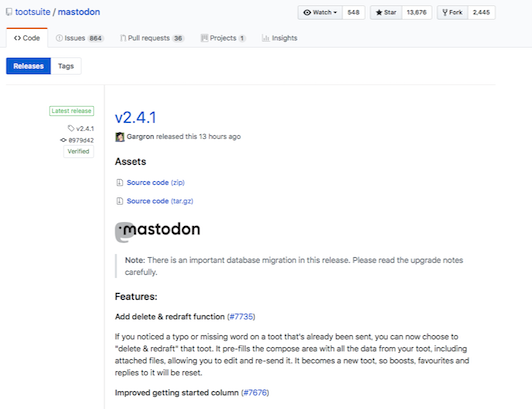This screenshot has height=409, width=532.
Task: Select the Releases toggle button
Action: [28, 66]
